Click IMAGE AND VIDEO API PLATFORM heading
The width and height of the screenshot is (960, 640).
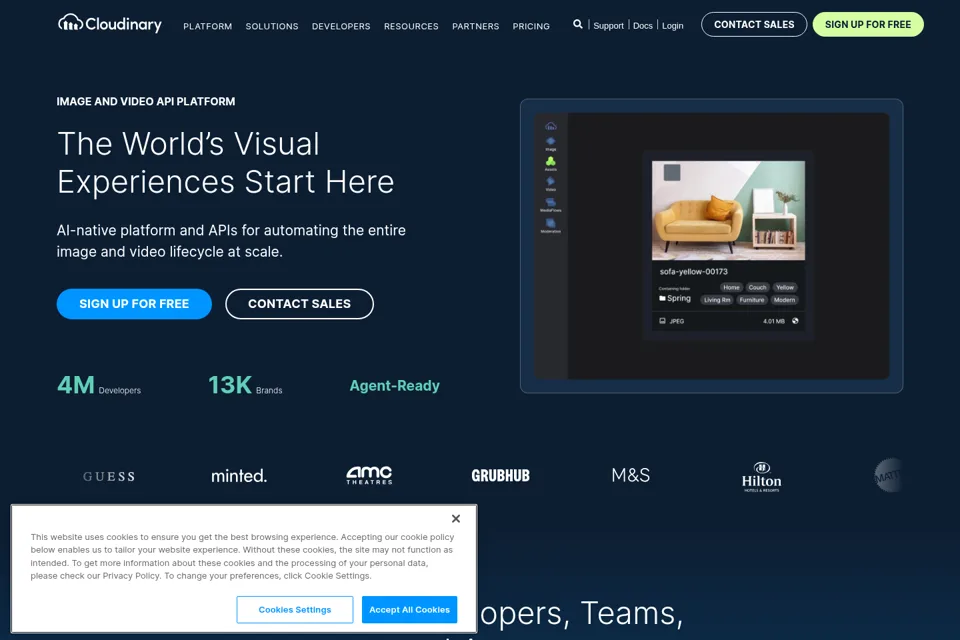[146, 102]
